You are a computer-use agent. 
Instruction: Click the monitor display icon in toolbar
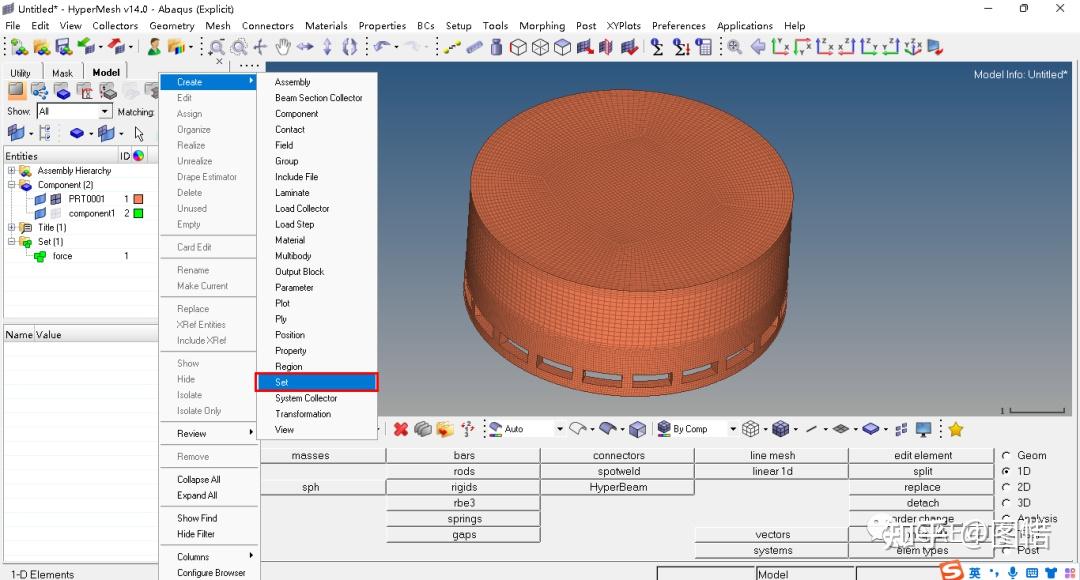point(923,429)
